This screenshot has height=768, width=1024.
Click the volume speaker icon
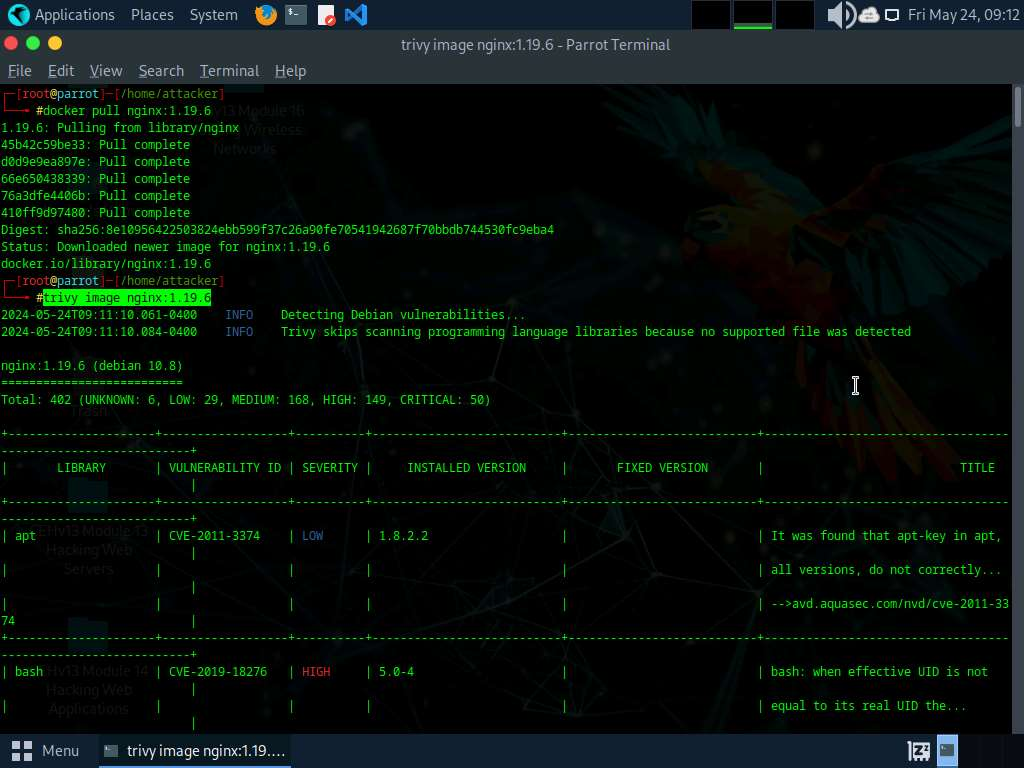tap(841, 15)
